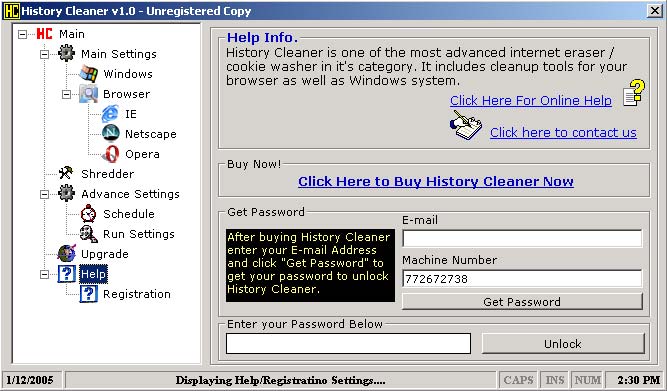
Task: Click the NUM status bar indicator
Action: coord(587,380)
